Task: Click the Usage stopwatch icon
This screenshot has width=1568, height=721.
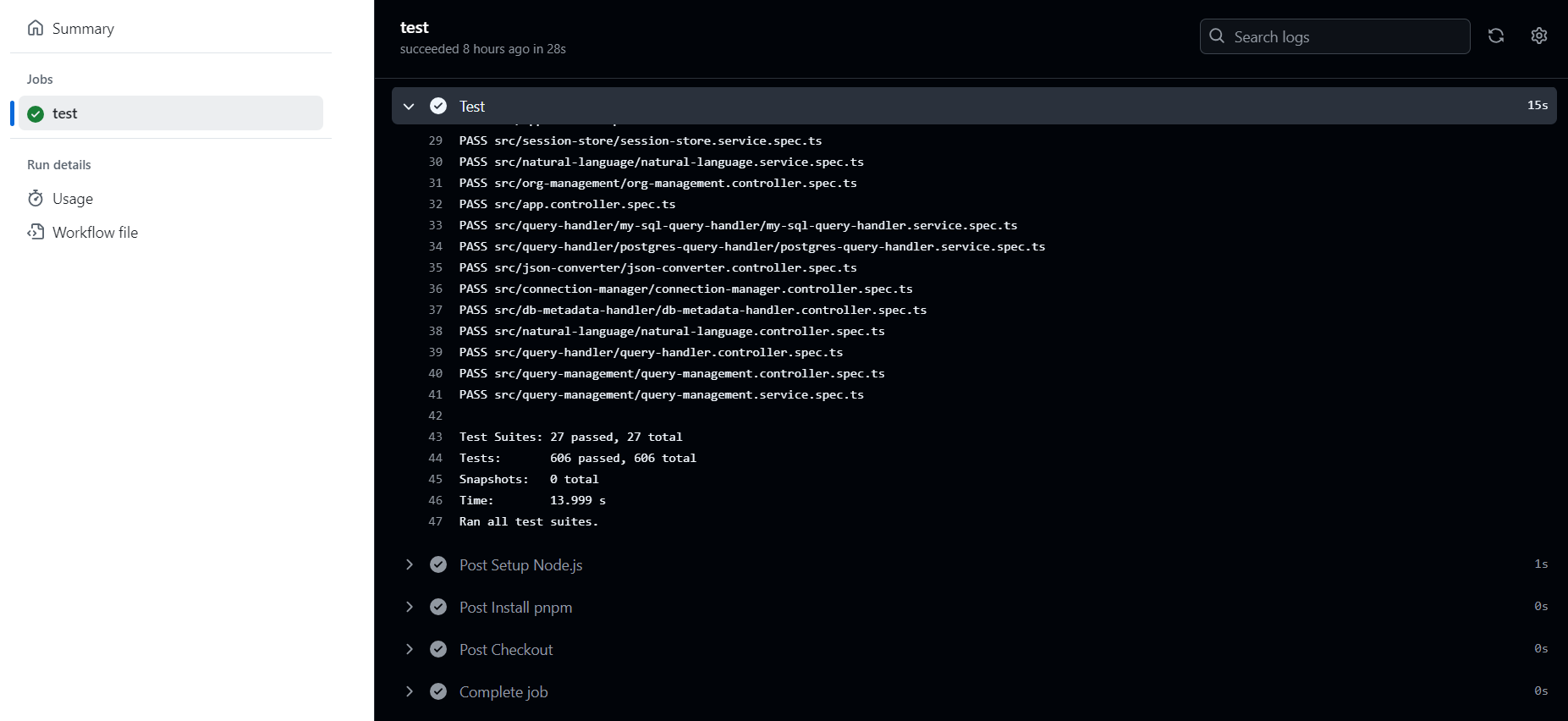Action: click(36, 198)
